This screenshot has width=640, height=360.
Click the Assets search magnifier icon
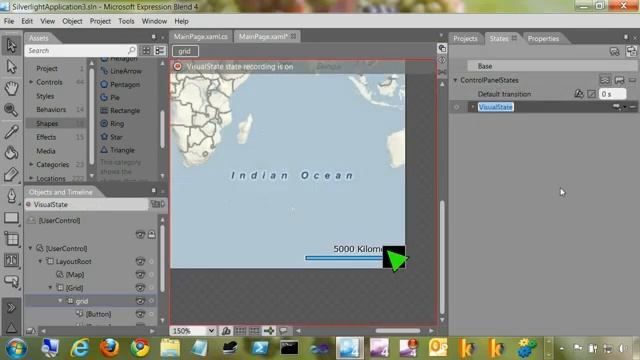(131, 51)
